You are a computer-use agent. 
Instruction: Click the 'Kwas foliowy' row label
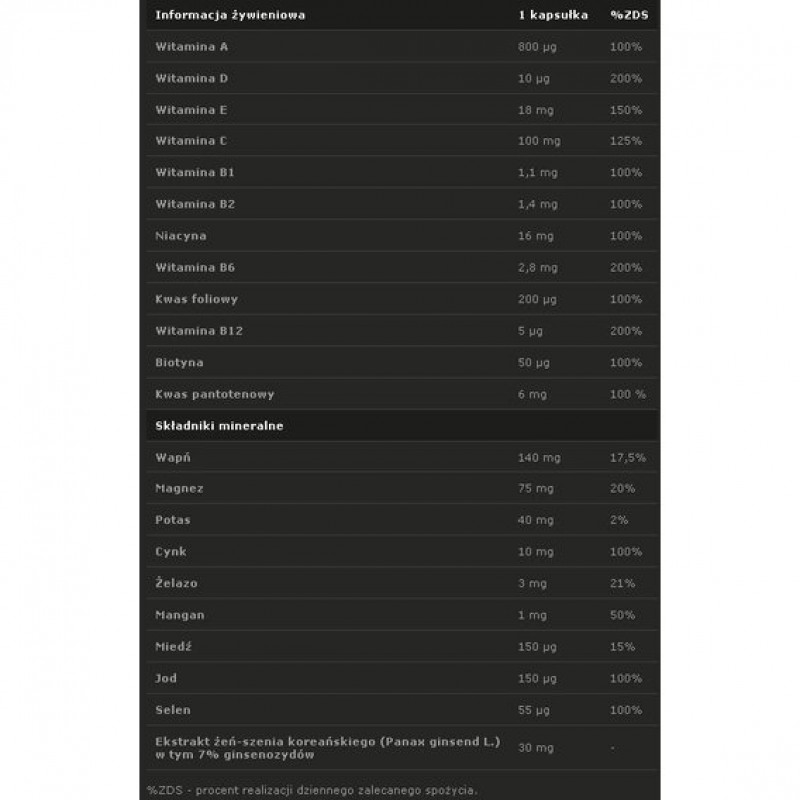196,299
